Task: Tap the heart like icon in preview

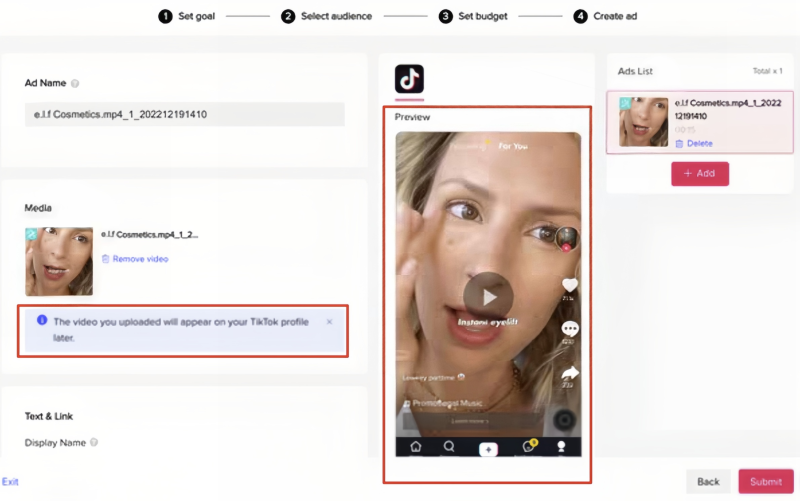Action: point(569,285)
